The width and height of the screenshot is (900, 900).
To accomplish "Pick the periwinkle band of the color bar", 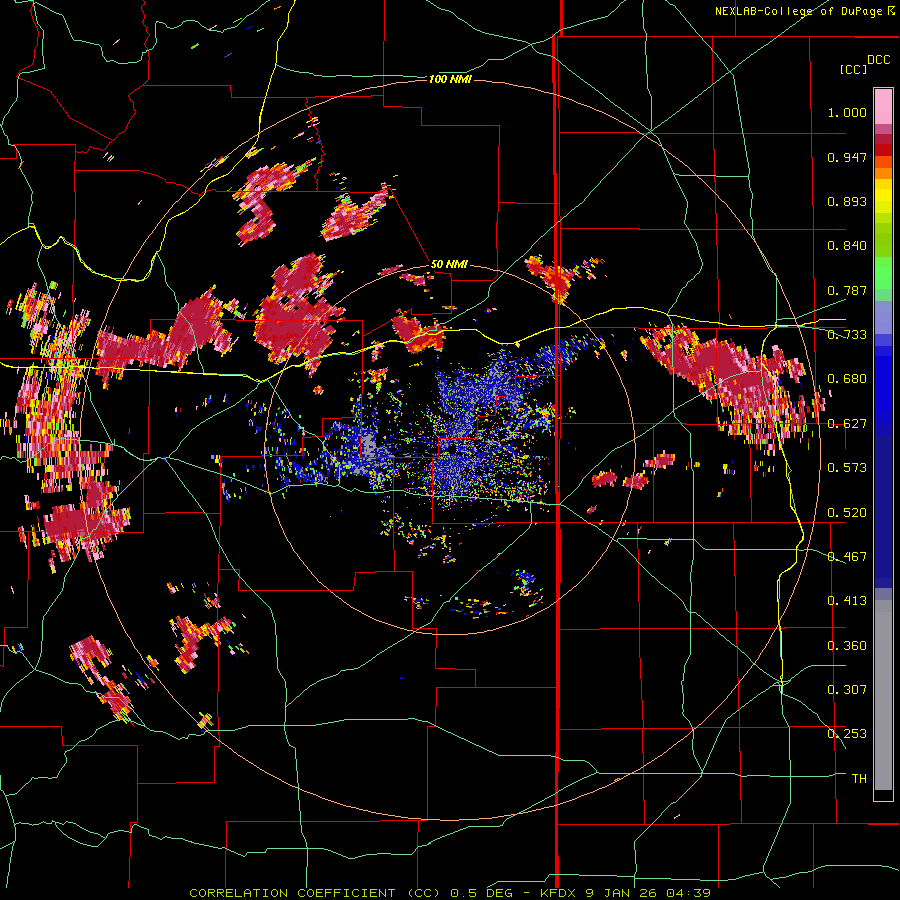I will pos(883,317).
